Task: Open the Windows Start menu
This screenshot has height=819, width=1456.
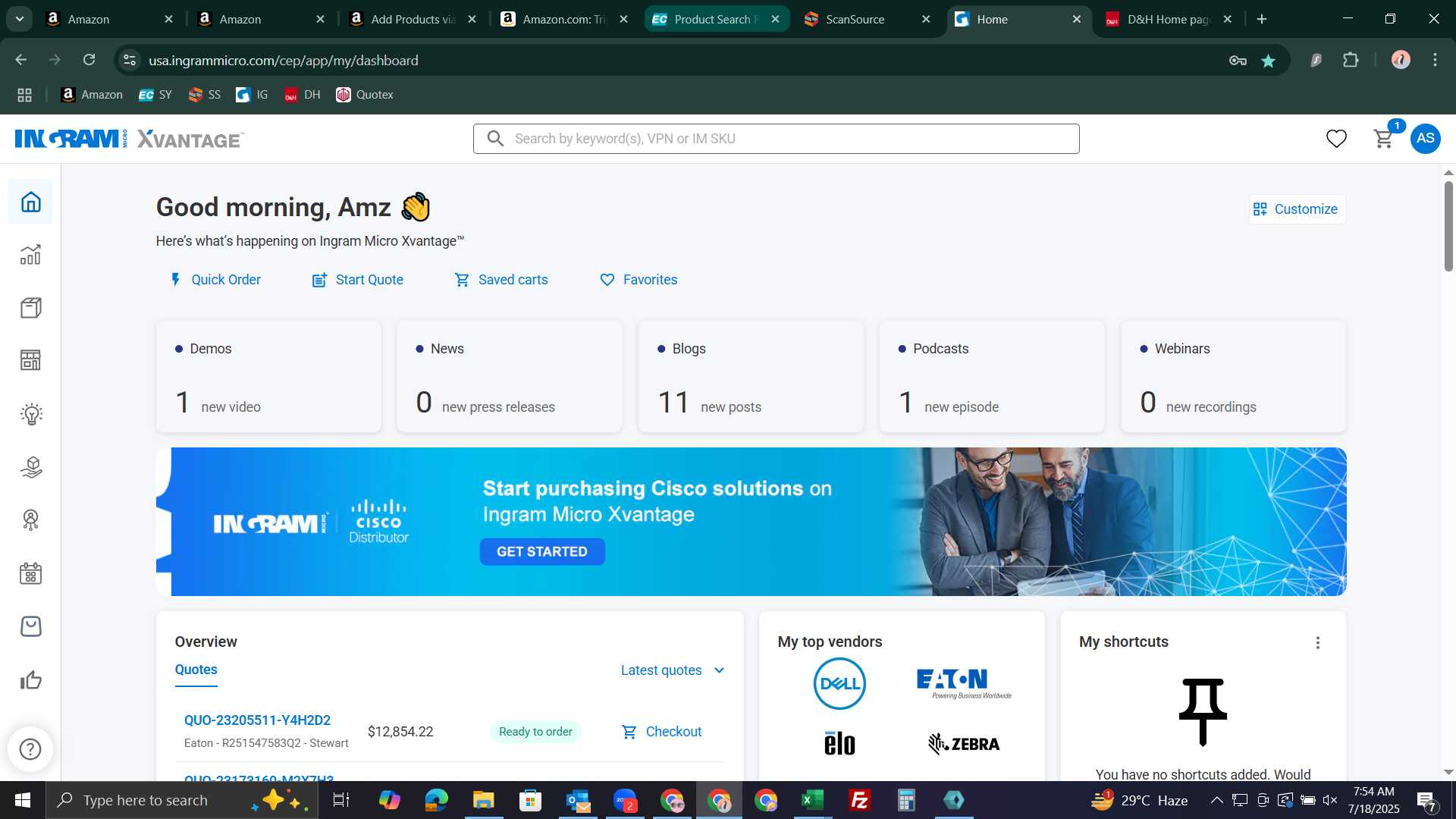Action: click(x=22, y=800)
